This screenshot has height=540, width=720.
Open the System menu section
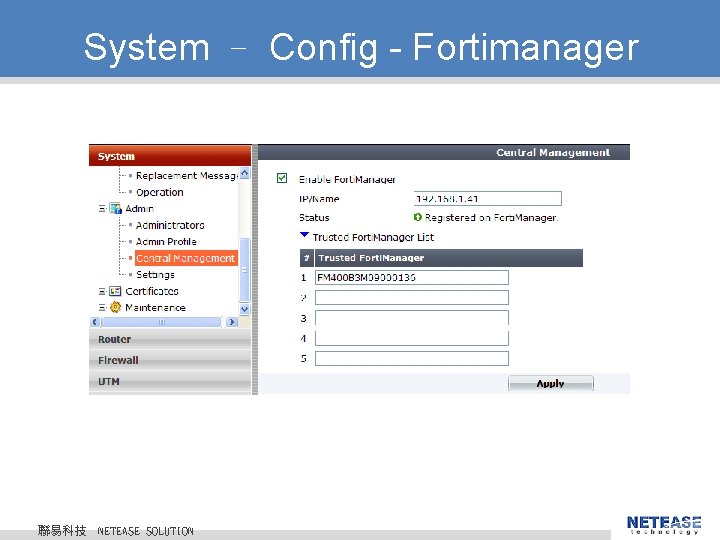point(170,156)
